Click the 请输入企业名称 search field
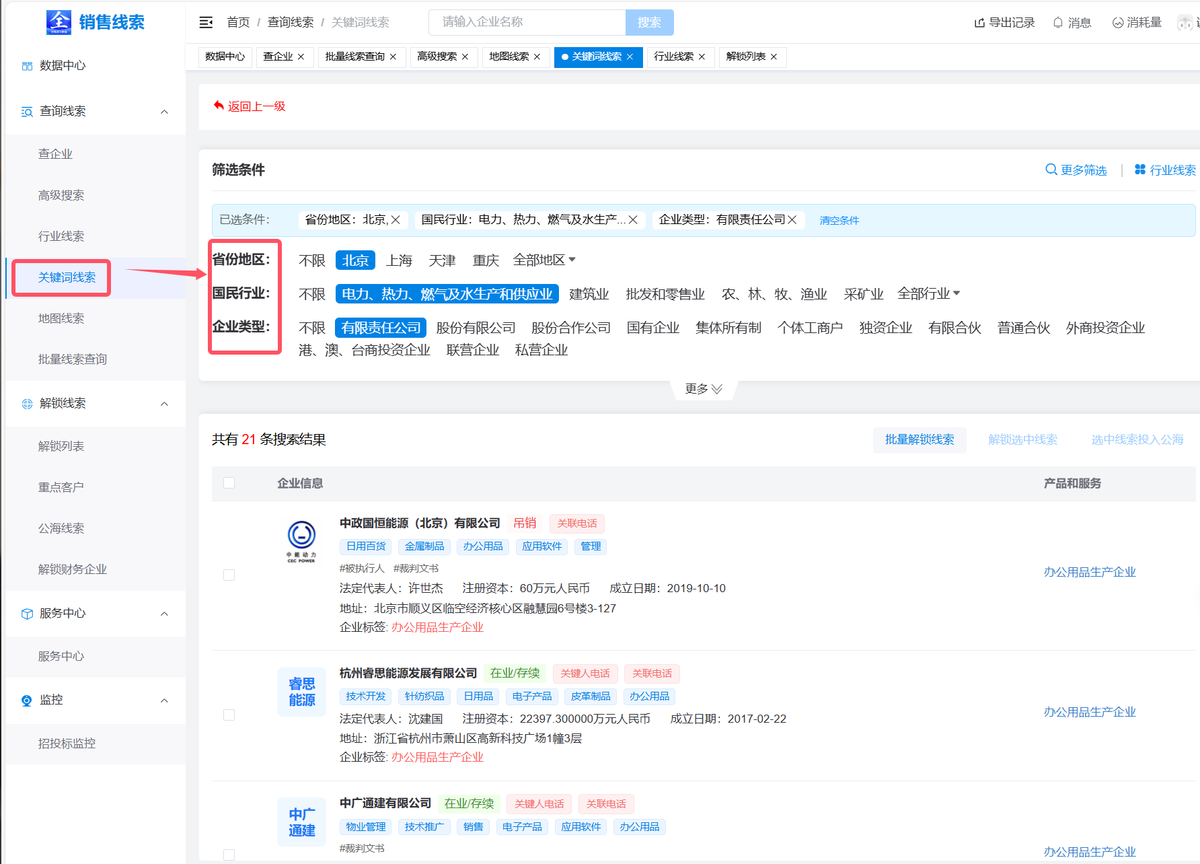 pyautogui.click(x=527, y=22)
